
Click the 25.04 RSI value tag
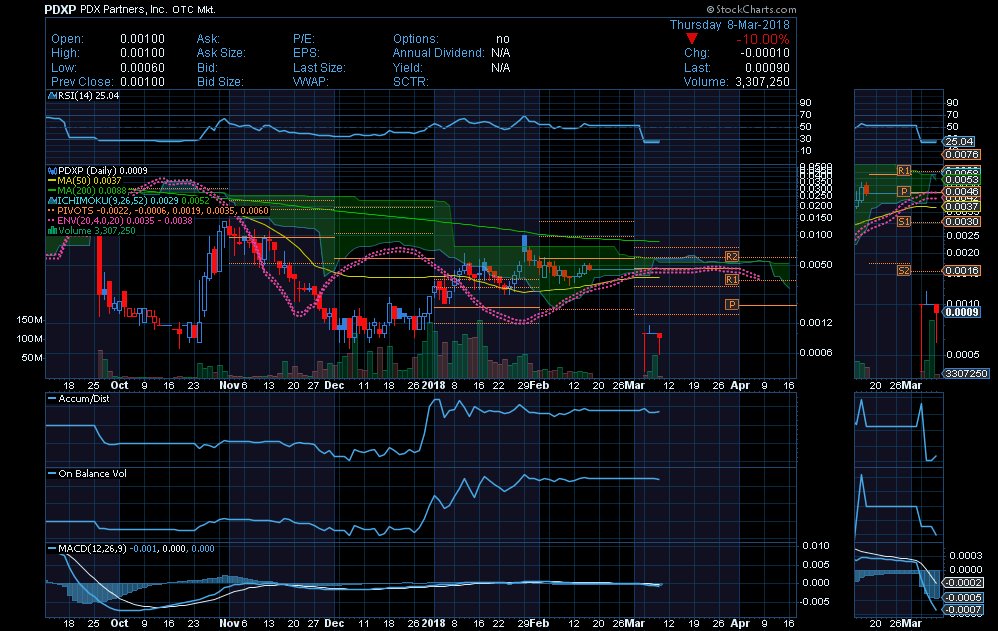point(960,141)
